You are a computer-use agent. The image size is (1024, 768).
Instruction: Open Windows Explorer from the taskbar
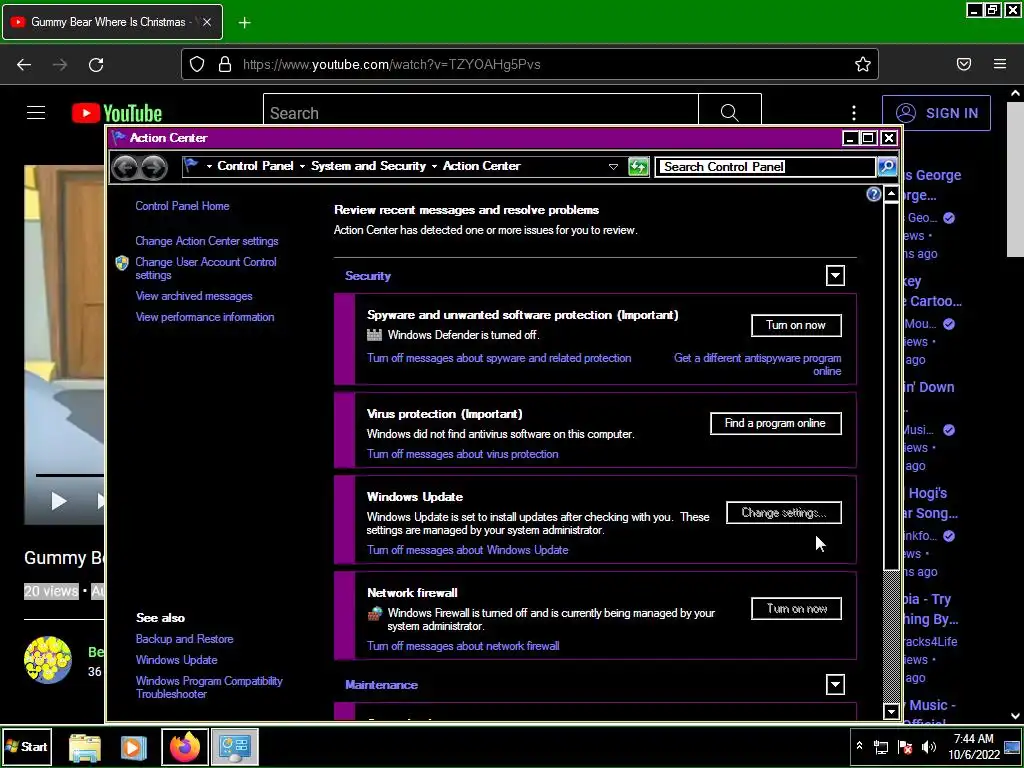tap(85, 747)
